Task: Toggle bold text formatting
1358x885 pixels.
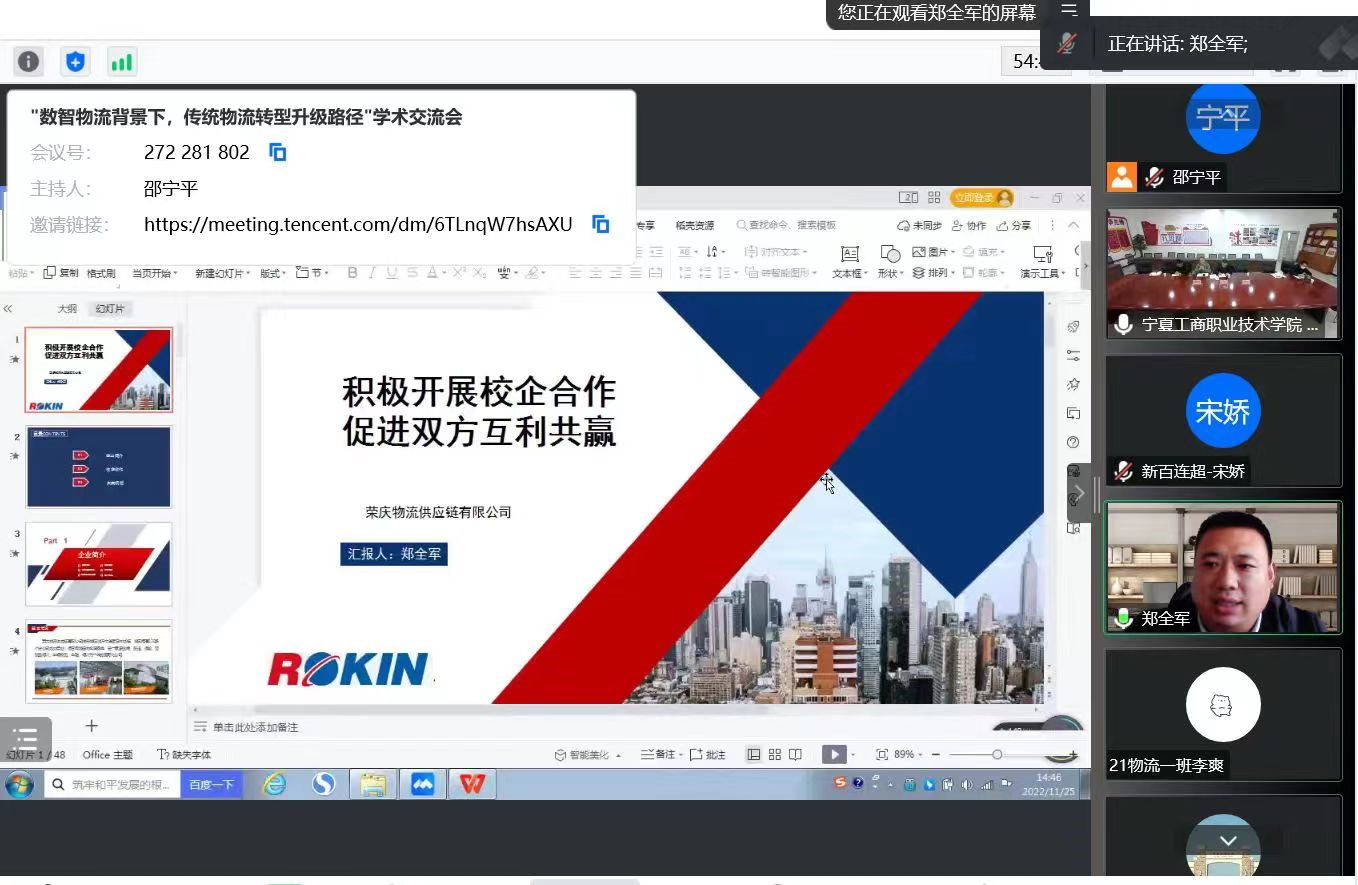Action: (x=352, y=273)
